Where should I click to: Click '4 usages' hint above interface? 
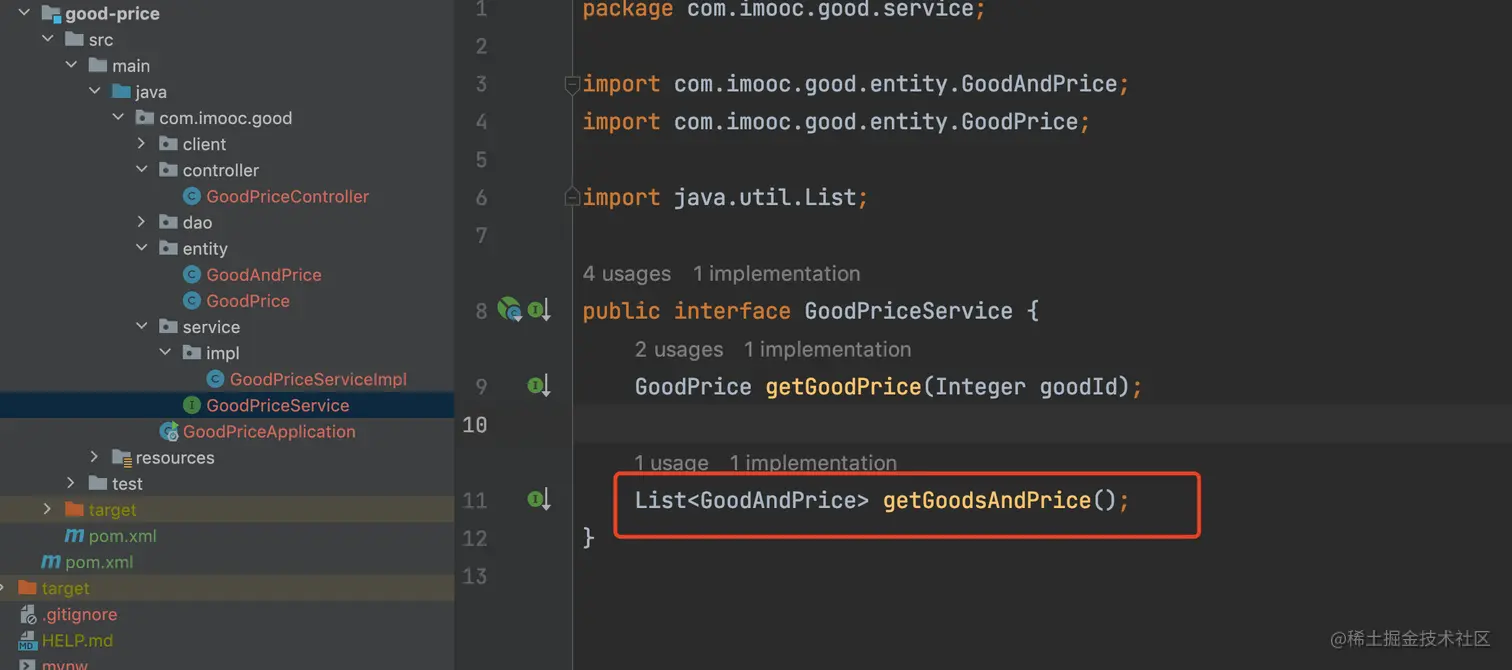click(x=627, y=273)
